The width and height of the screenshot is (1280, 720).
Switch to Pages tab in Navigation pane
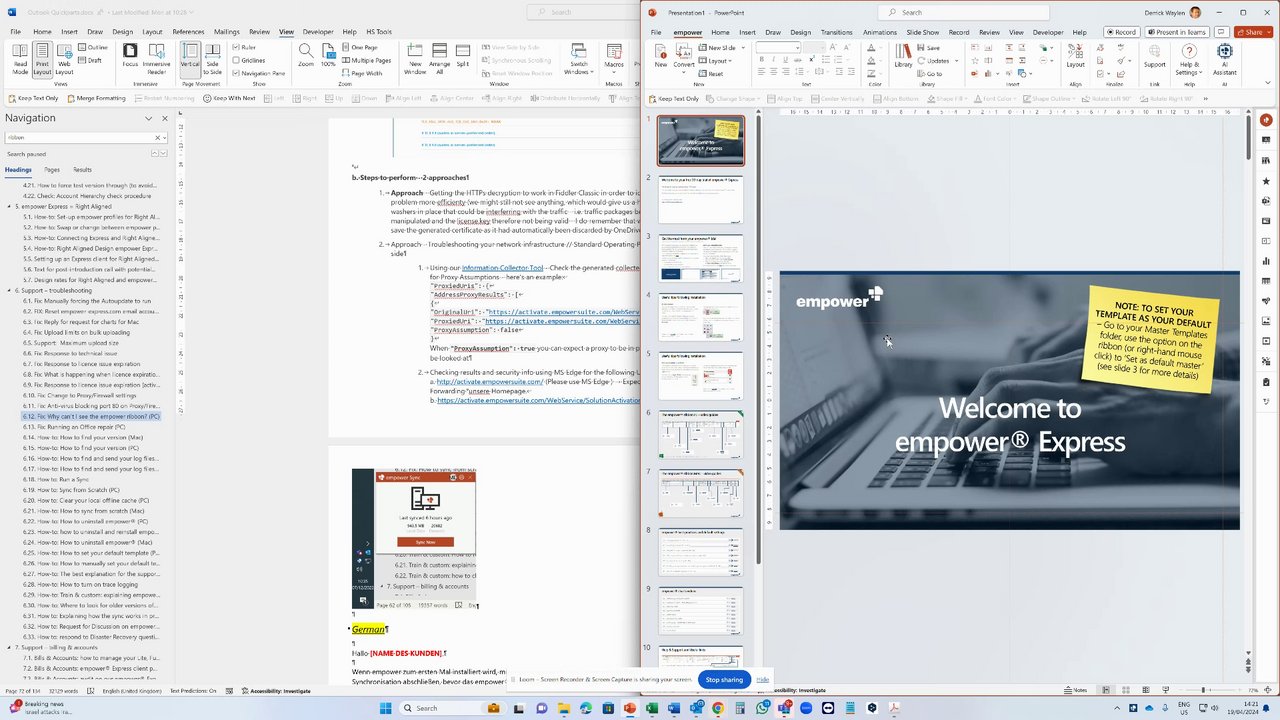pos(52,170)
